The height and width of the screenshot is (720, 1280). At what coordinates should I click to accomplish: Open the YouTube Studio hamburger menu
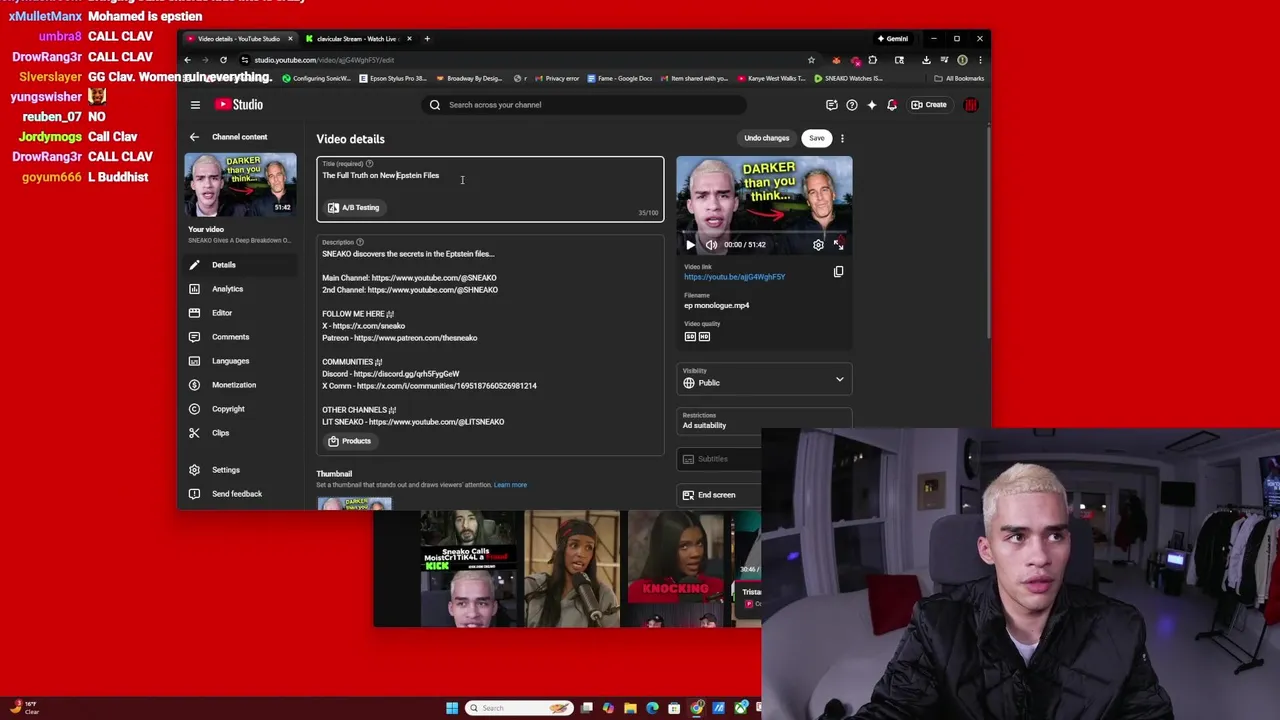[195, 105]
